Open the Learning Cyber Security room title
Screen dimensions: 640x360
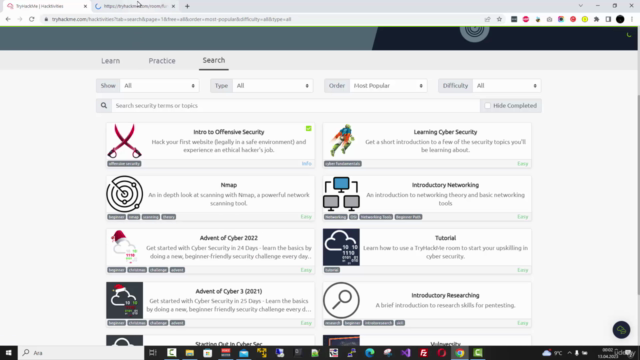445,132
